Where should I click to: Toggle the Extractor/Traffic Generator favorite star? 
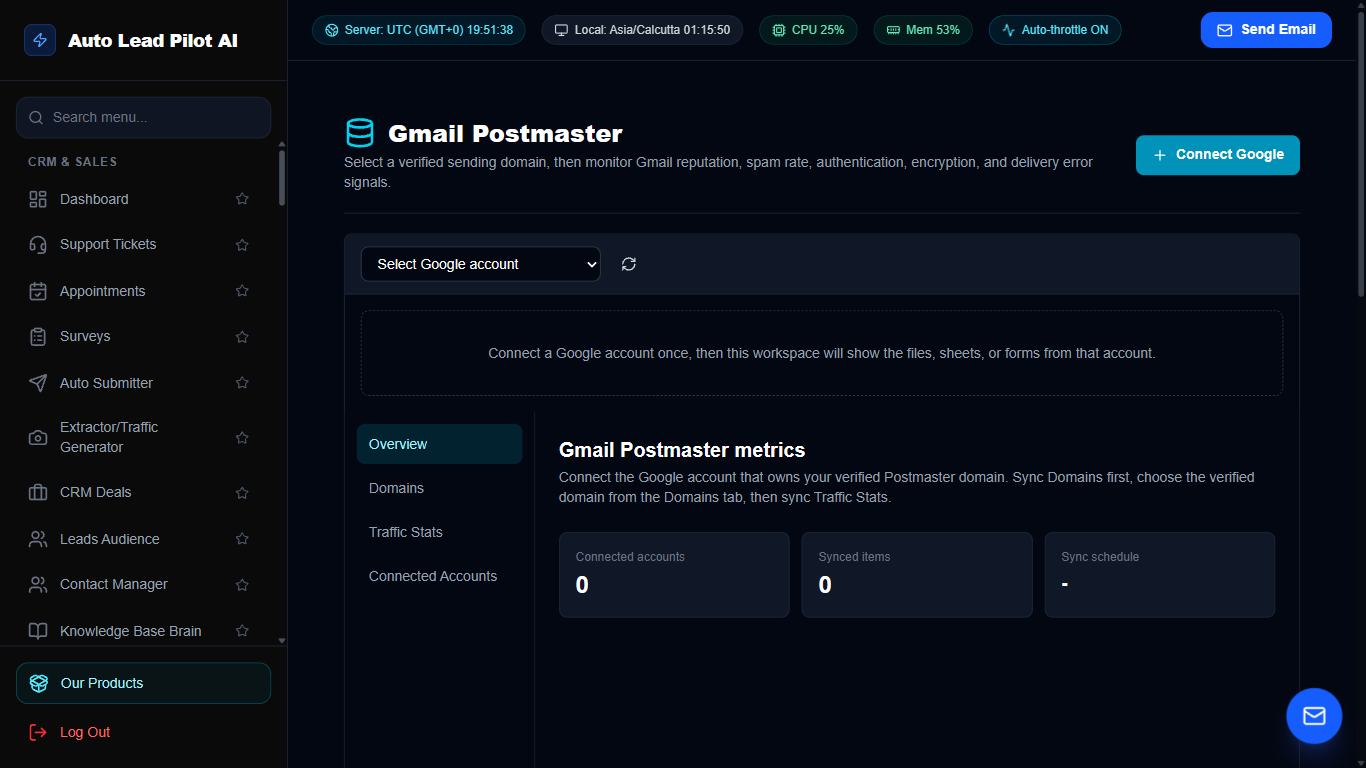coord(242,438)
